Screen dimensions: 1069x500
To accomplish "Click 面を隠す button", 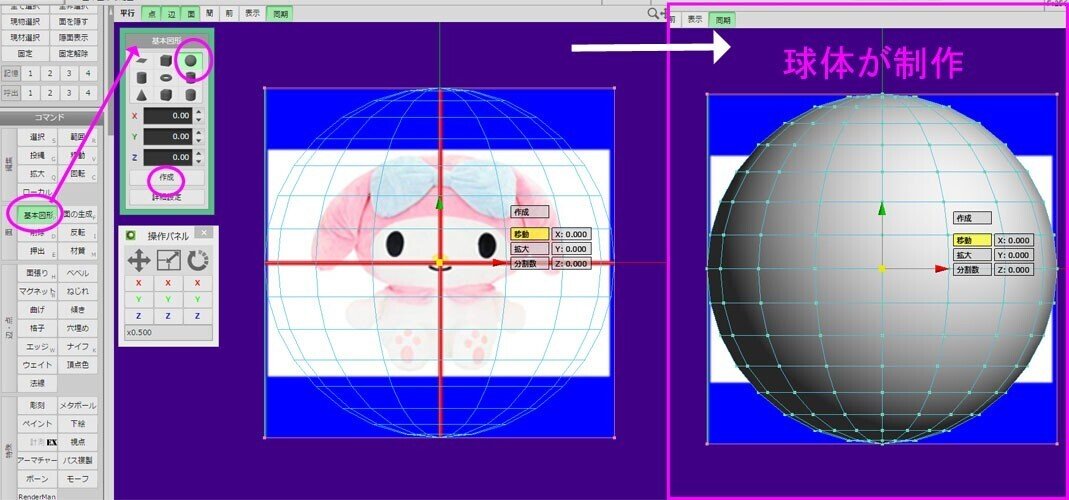I will point(74,22).
